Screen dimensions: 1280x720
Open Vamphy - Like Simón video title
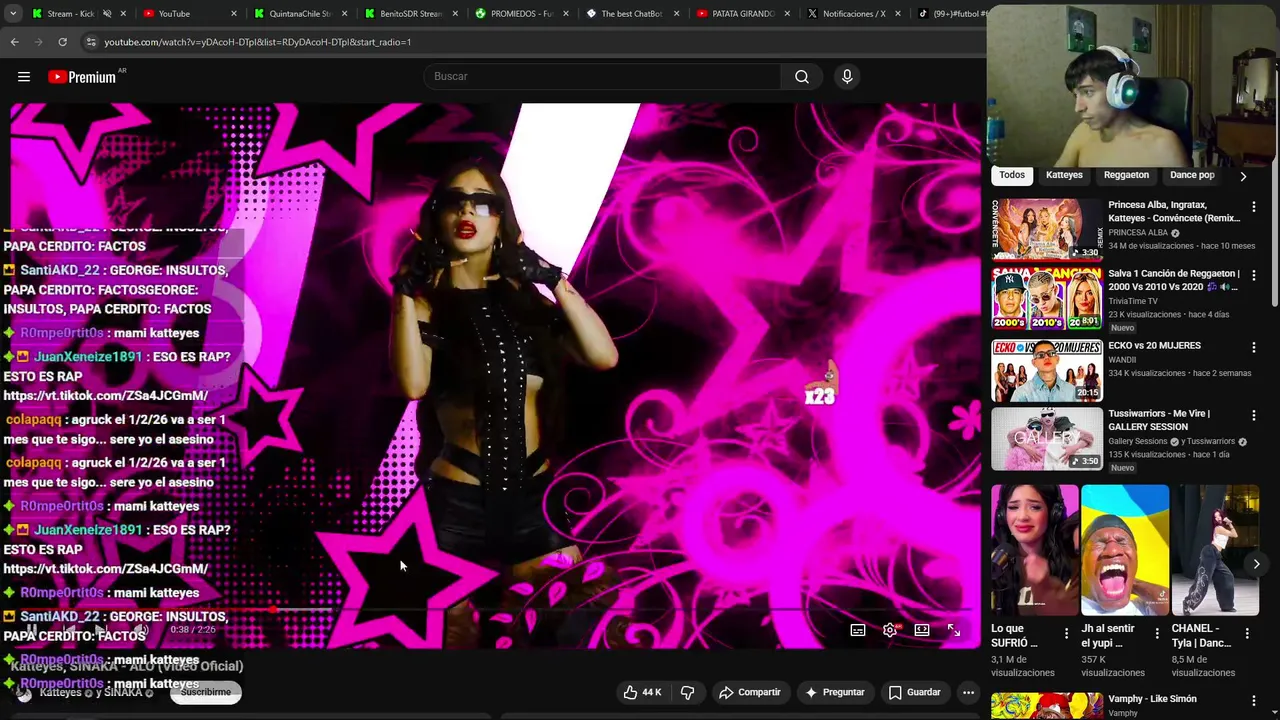coord(1152,699)
